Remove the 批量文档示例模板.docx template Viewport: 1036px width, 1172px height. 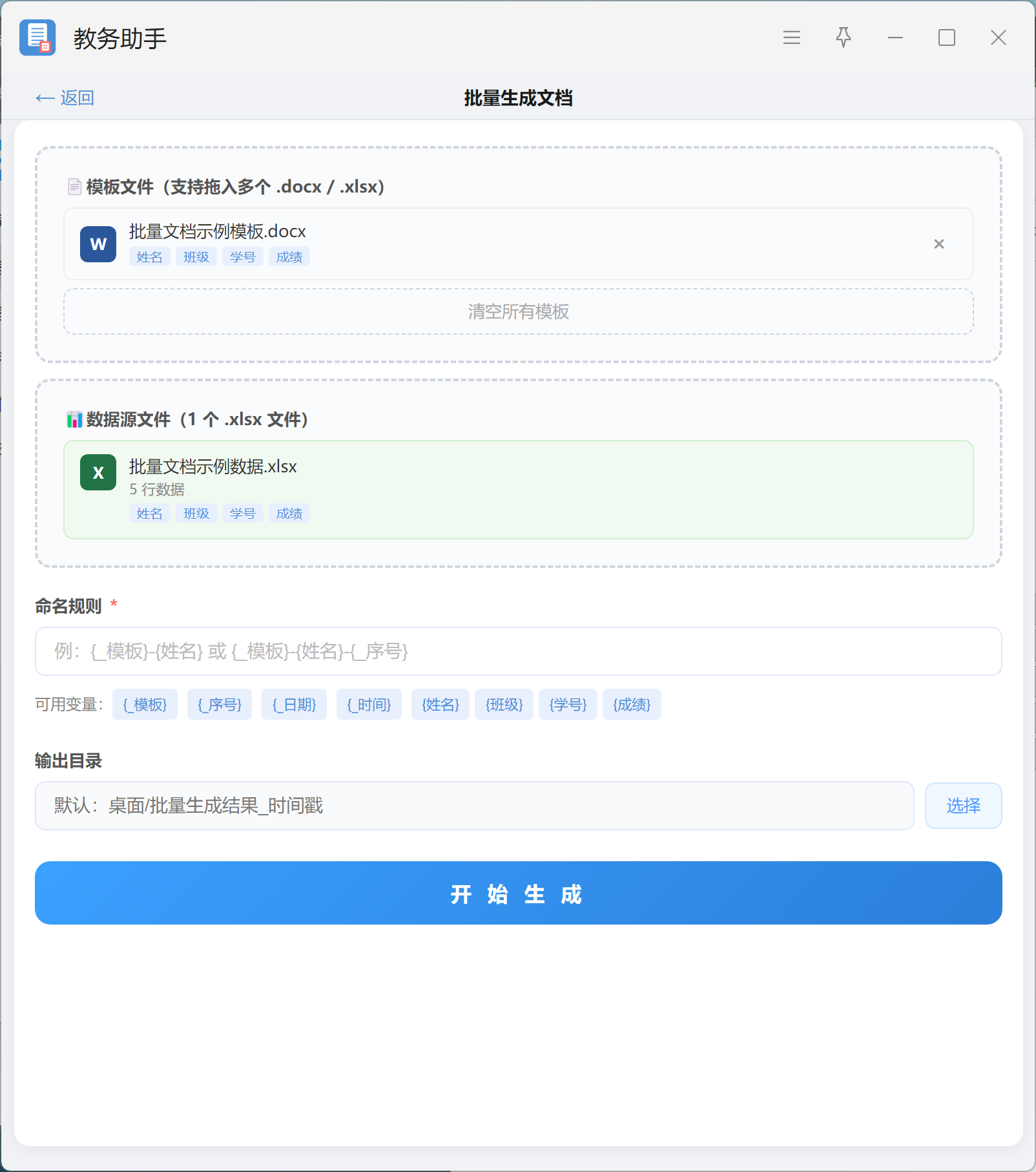(939, 244)
